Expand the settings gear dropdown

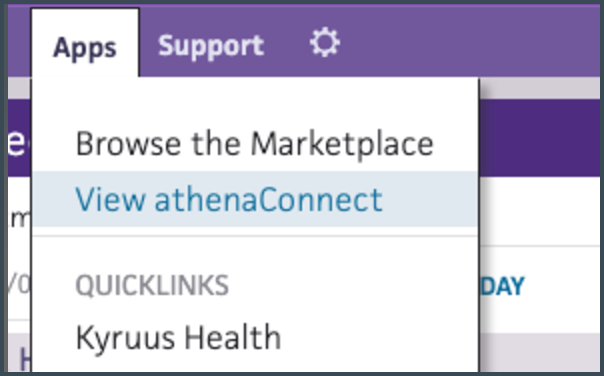[x=325, y=42]
